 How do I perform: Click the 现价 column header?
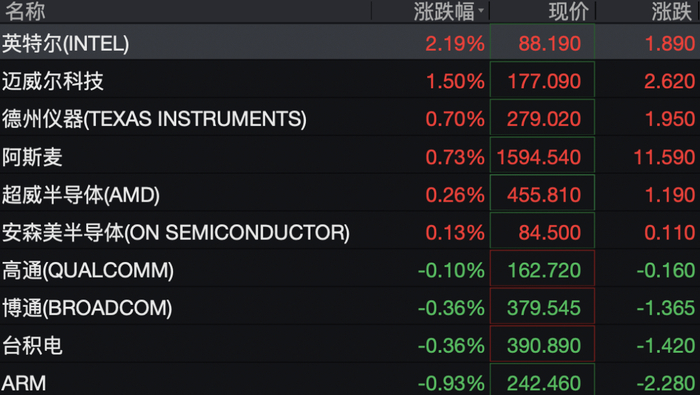click(x=569, y=11)
